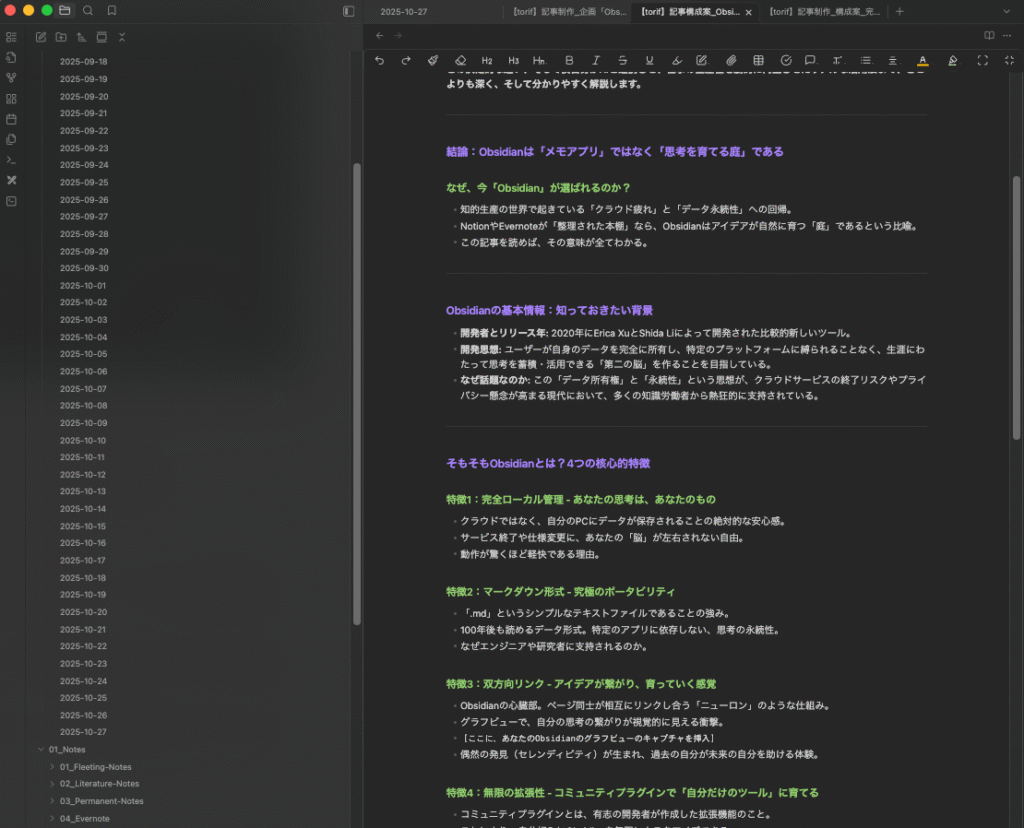The image size is (1024, 828).
Task: Switch to the 記事制作_企画 tab
Action: click(x=568, y=11)
